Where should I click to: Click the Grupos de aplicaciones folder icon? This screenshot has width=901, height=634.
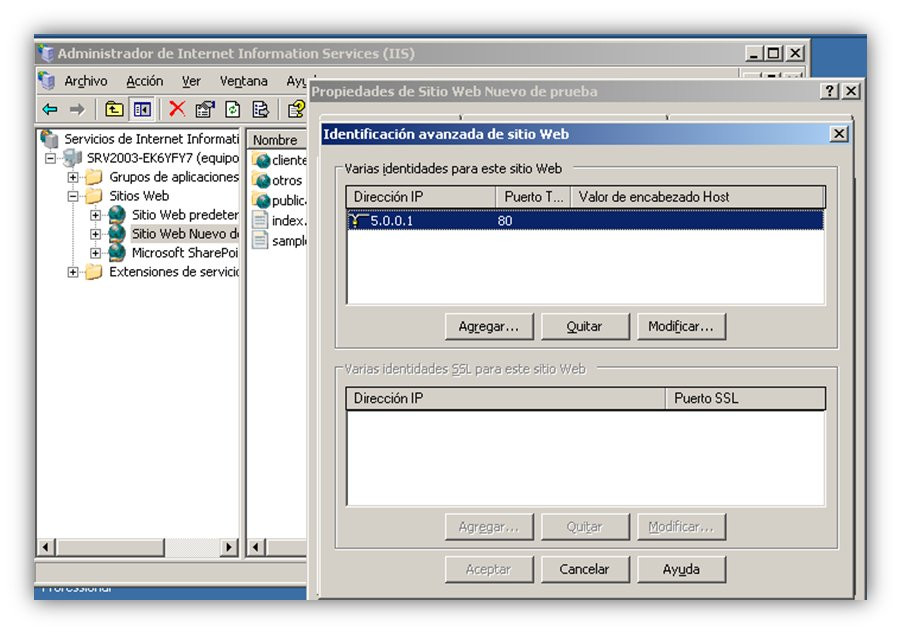coord(94,176)
